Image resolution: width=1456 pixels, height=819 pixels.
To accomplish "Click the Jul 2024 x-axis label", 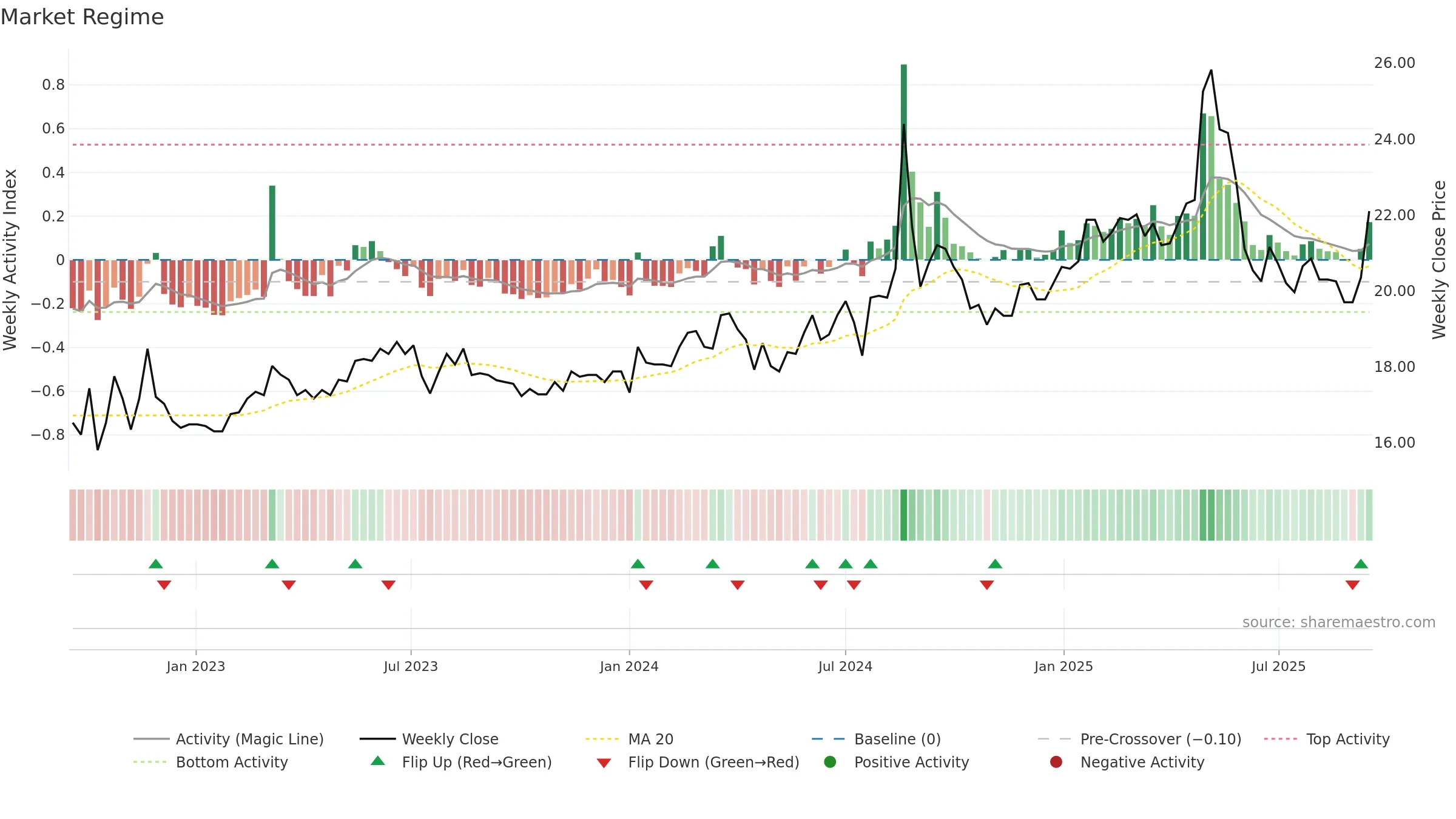I will tap(845, 666).
